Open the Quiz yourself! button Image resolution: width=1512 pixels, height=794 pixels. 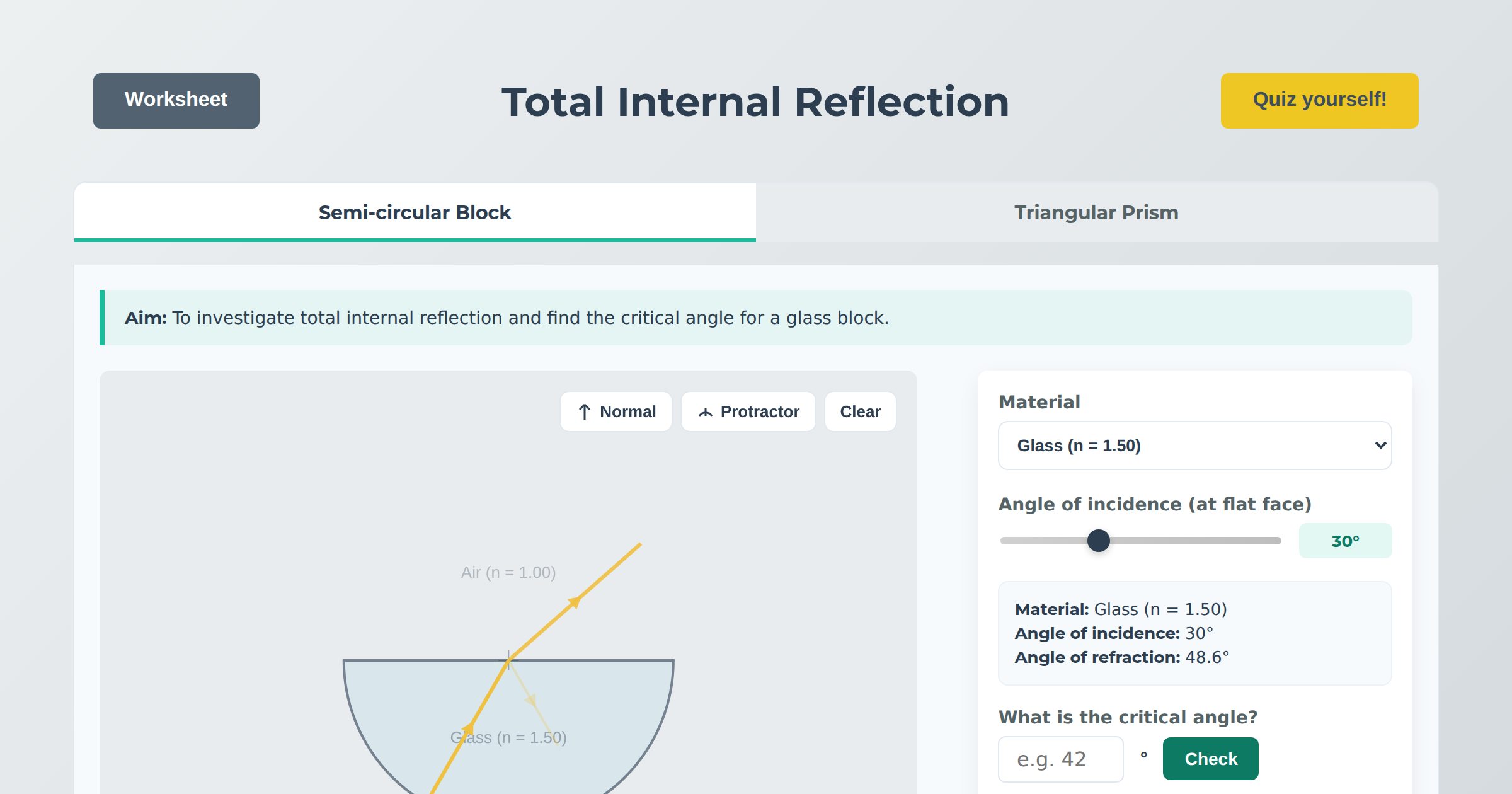[x=1319, y=101]
